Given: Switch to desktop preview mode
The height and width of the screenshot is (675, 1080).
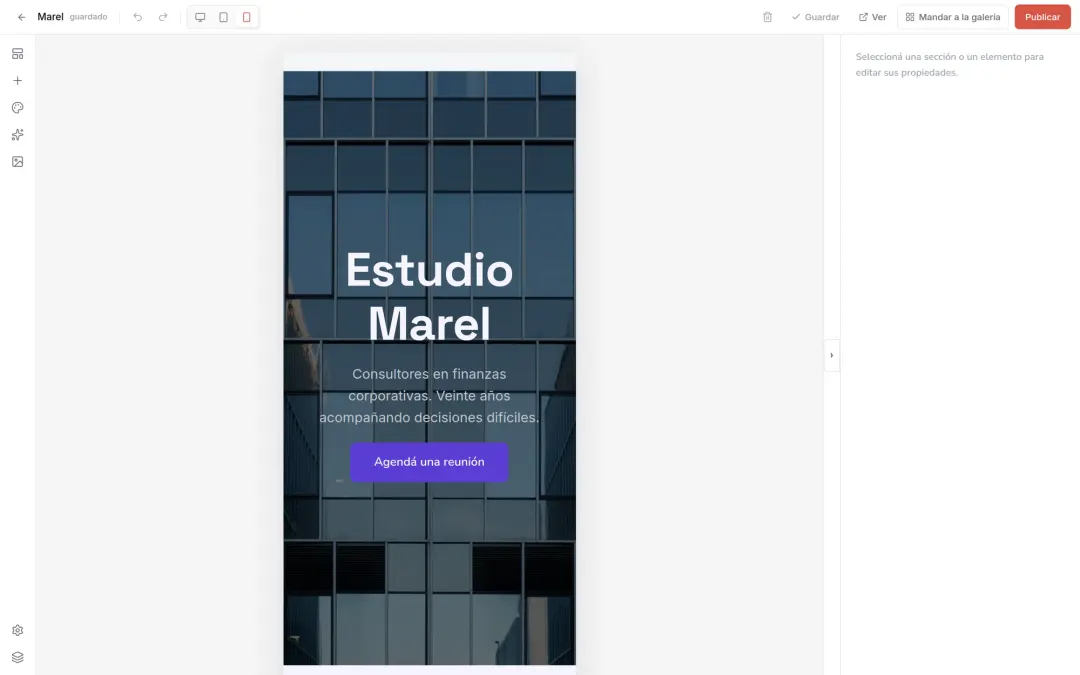Looking at the screenshot, I should pyautogui.click(x=200, y=17).
